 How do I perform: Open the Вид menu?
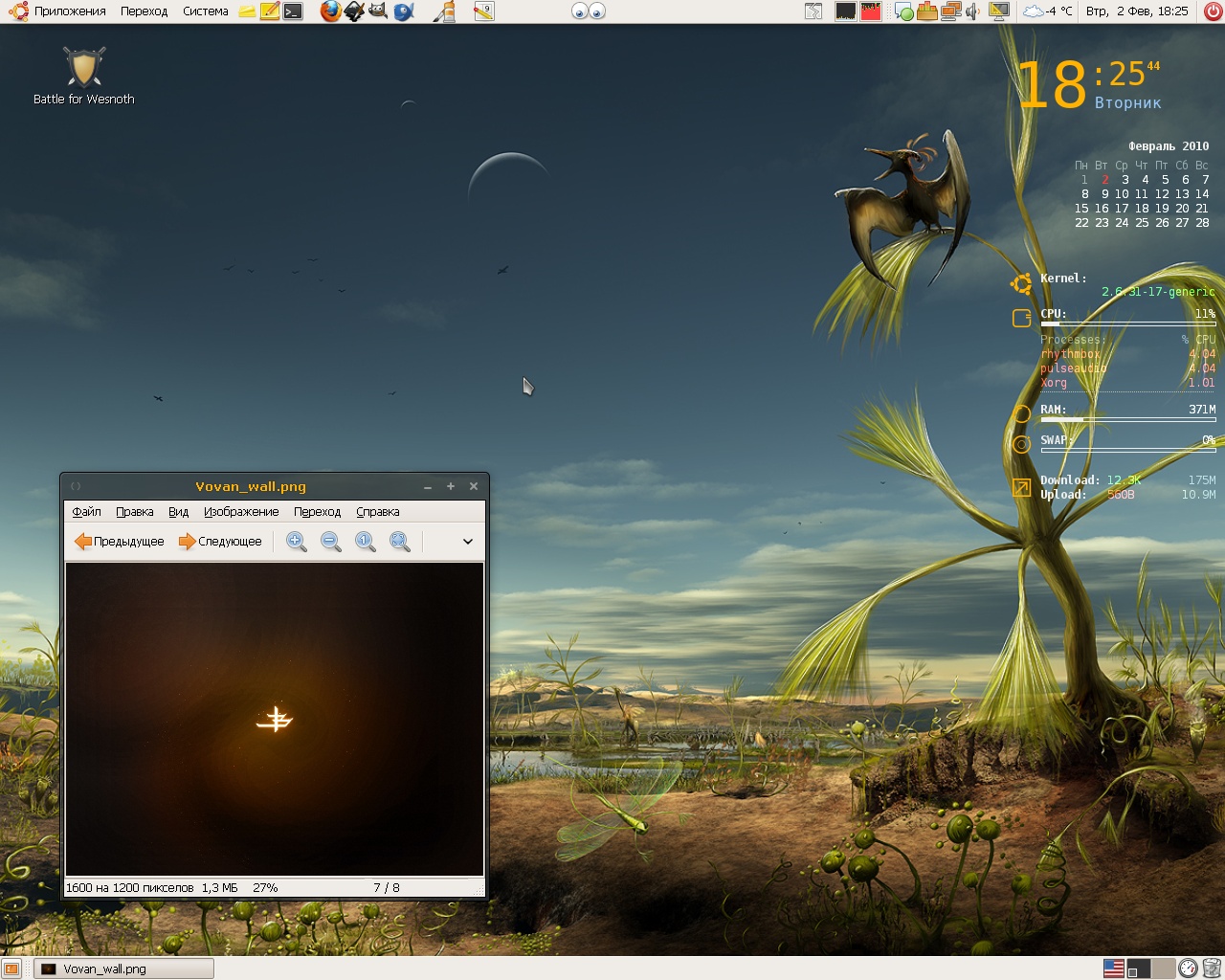click(x=178, y=512)
